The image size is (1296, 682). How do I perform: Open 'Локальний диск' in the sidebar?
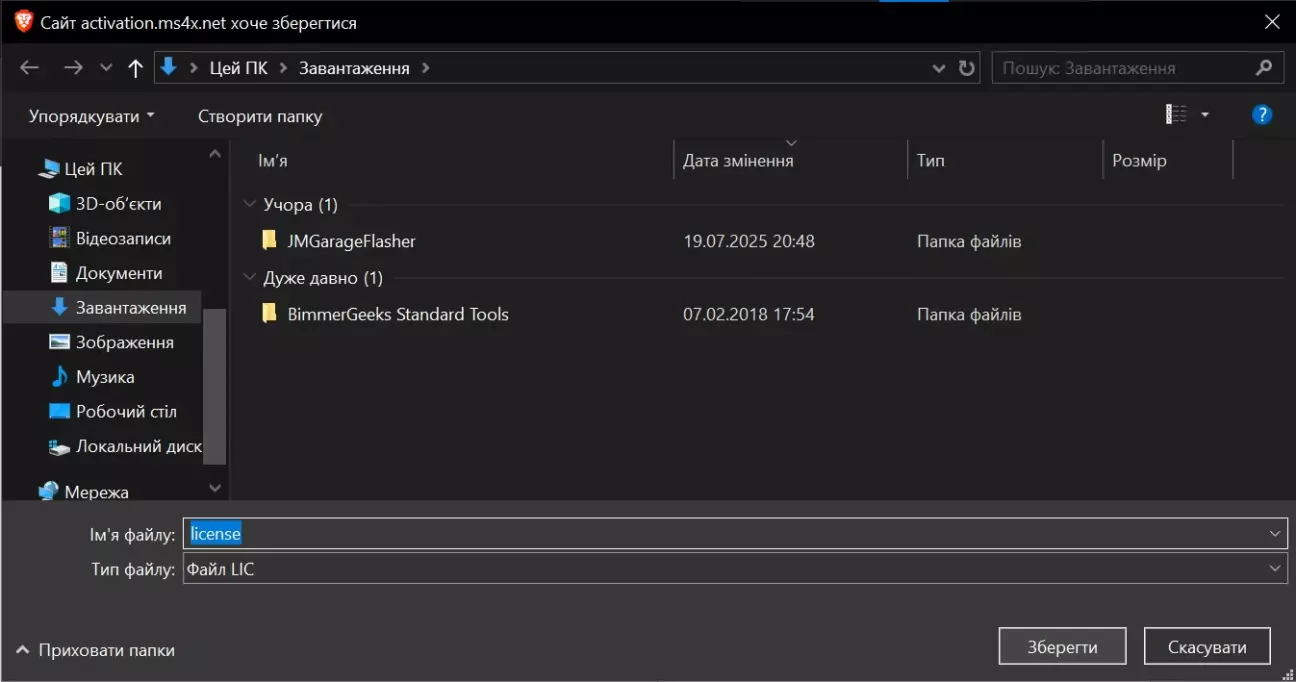tap(139, 446)
